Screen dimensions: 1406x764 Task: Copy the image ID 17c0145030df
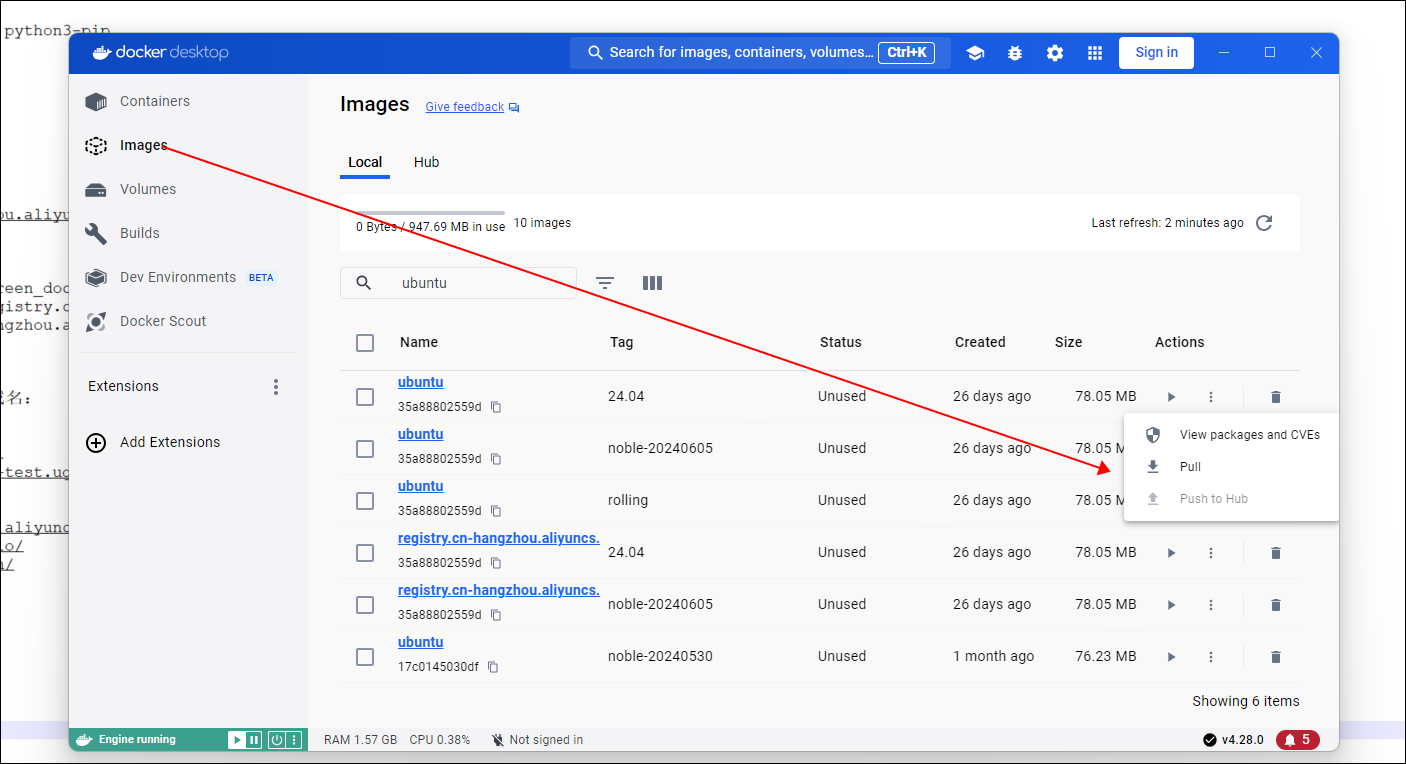coord(493,667)
